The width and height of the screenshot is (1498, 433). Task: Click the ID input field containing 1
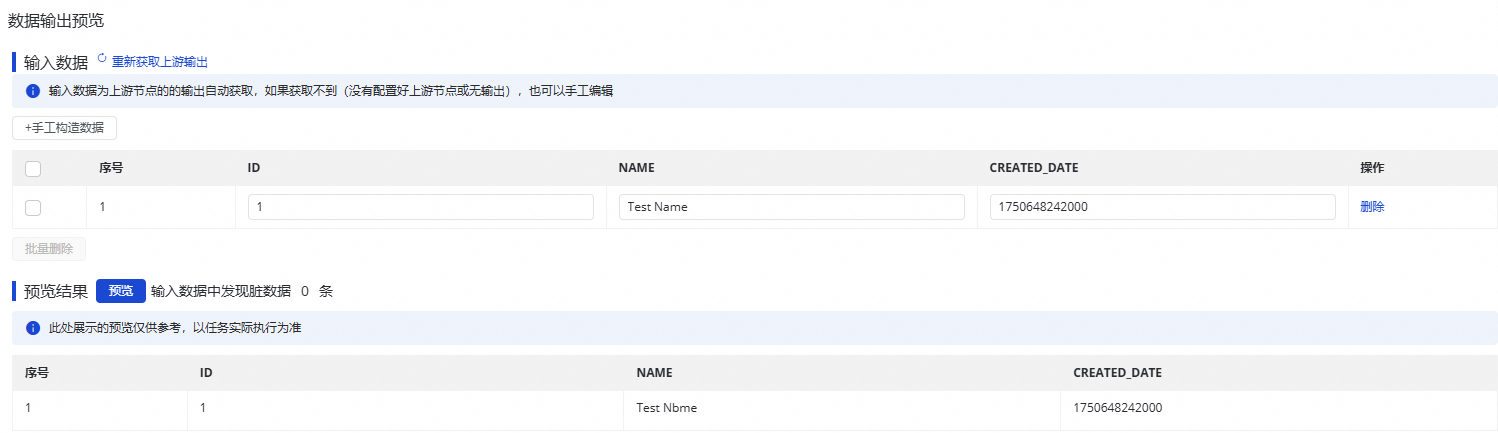[421, 207]
